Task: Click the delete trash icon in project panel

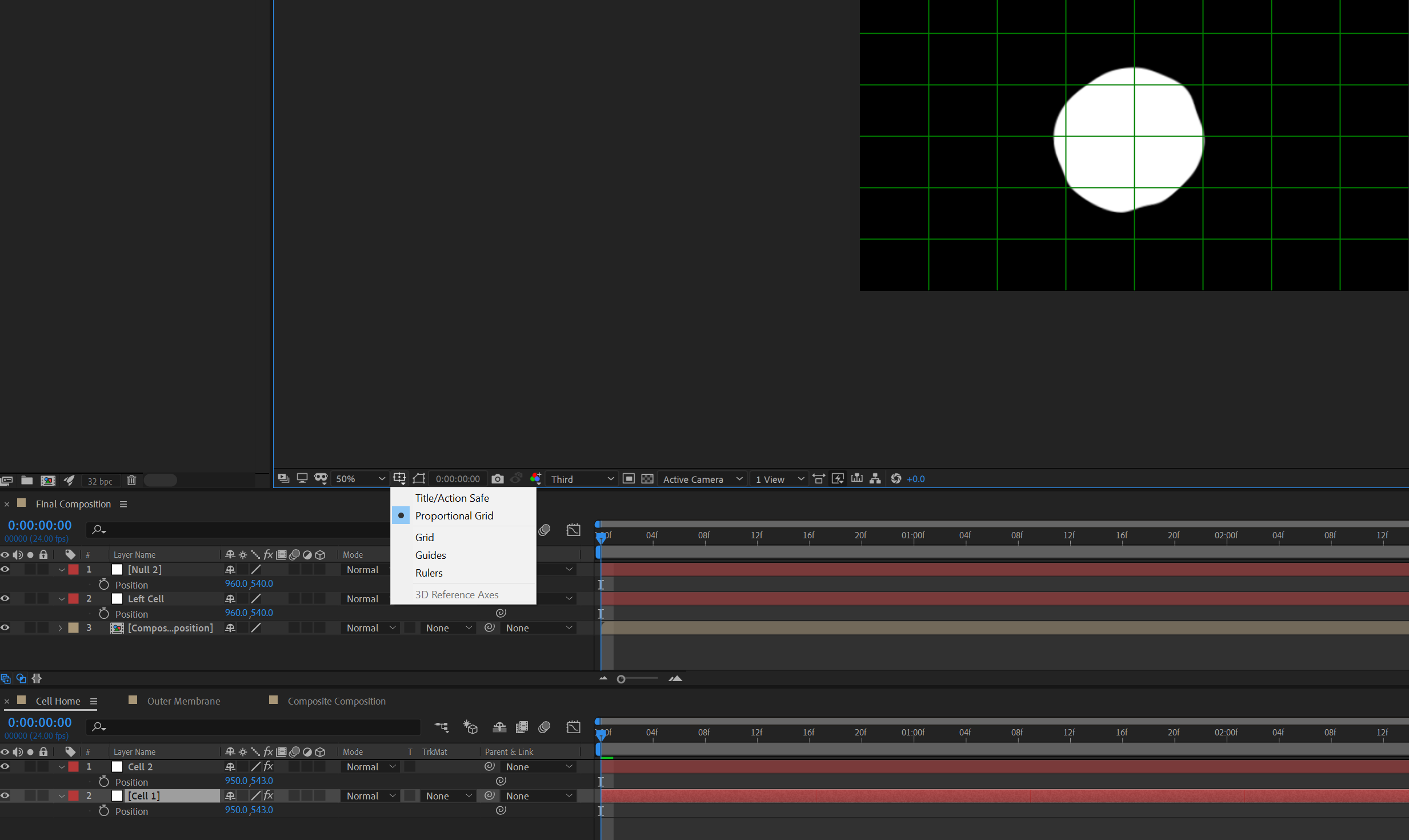Action: (131, 481)
